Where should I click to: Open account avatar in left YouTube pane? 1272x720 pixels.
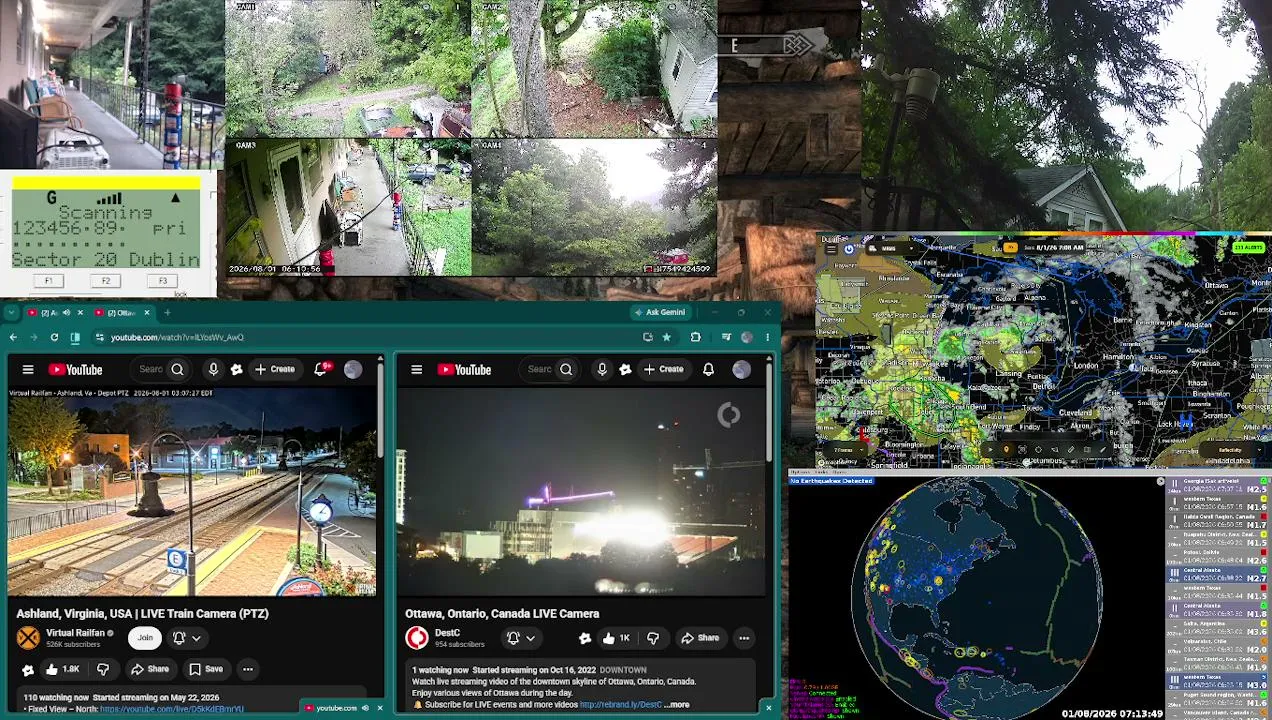point(353,370)
